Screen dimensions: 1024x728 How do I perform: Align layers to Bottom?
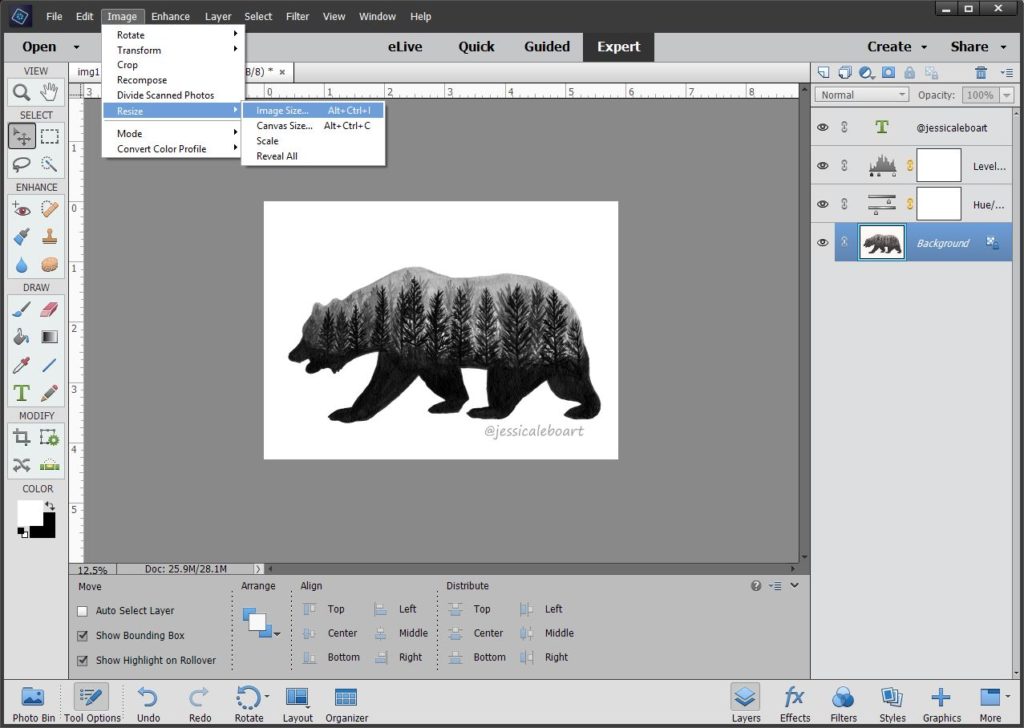point(331,657)
